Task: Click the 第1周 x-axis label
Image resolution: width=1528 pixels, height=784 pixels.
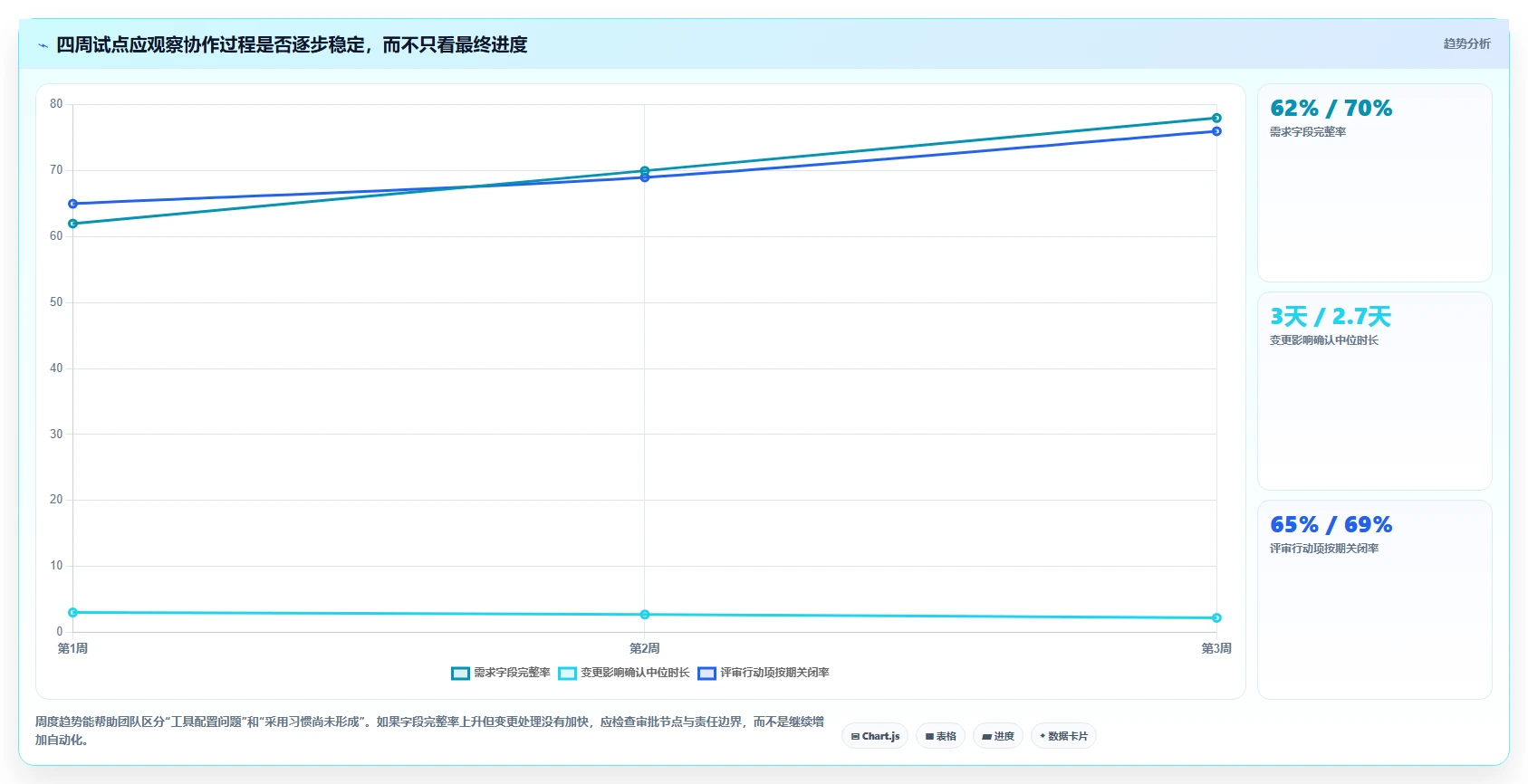Action: [x=72, y=648]
